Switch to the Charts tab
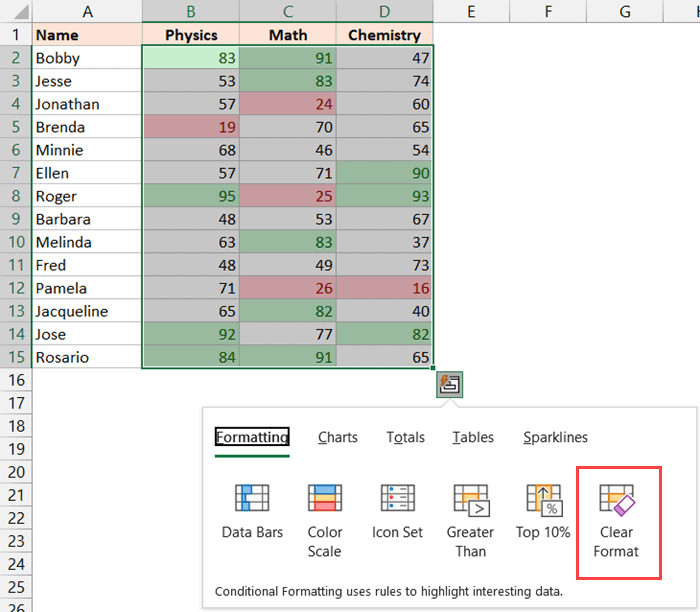Viewport: 700px width, 612px height. tap(338, 437)
